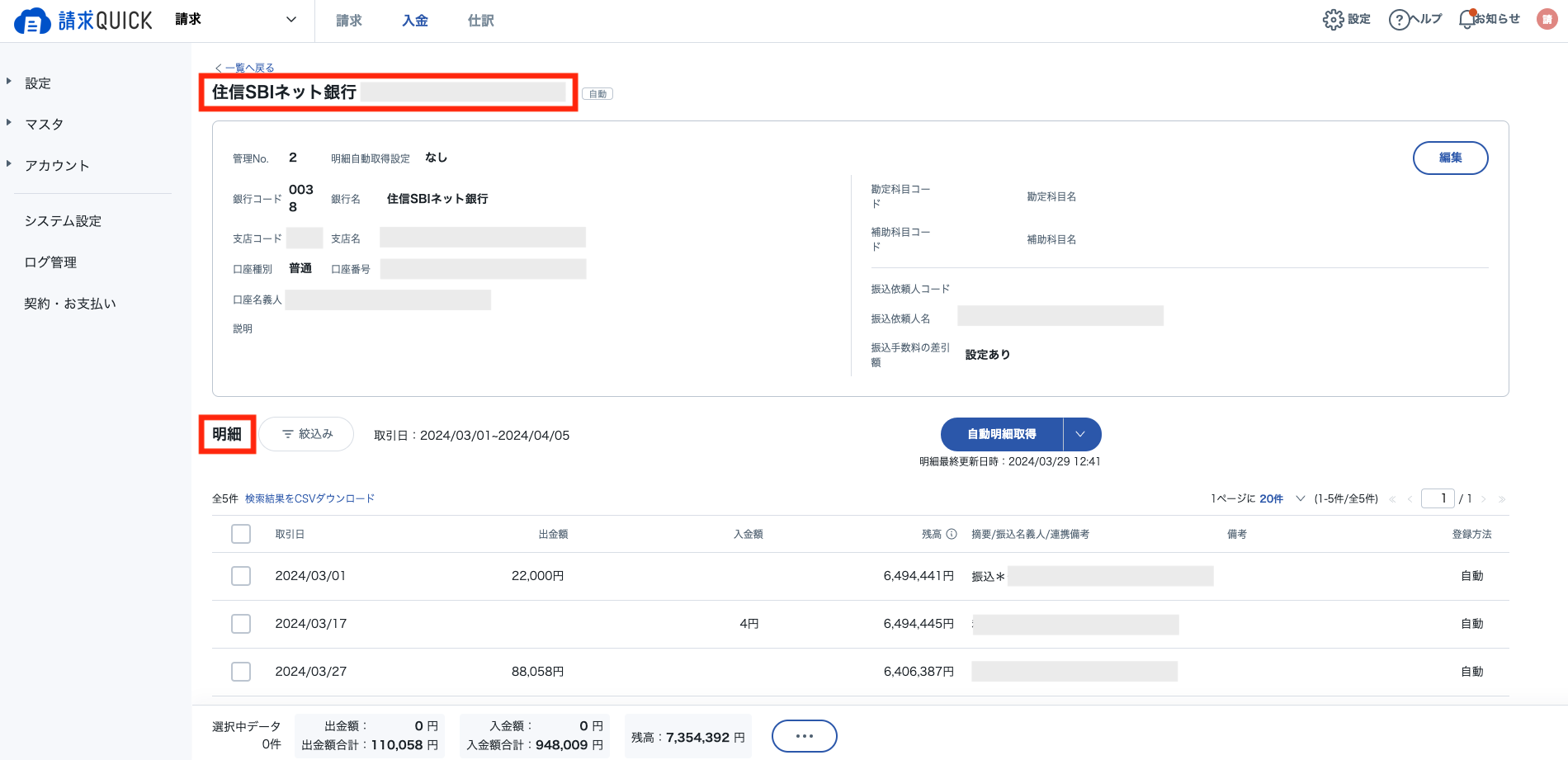1568x760 pixels.
Task: Click the 自動明細取得 button
Action: (x=1002, y=434)
